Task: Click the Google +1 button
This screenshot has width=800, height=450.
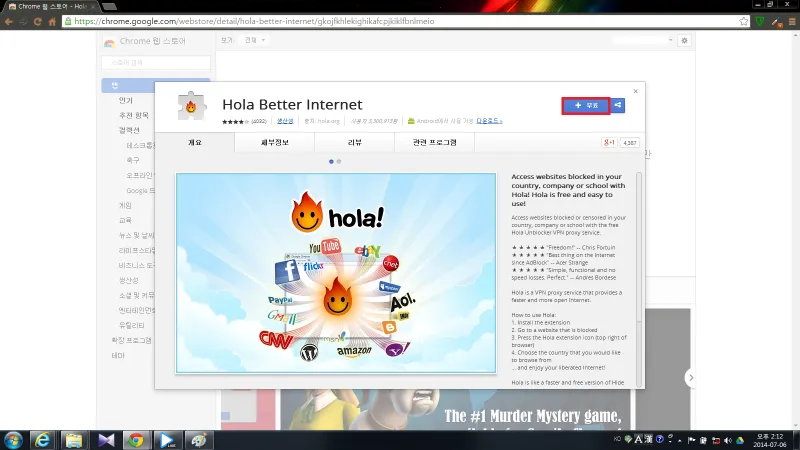Action: pyautogui.click(x=609, y=143)
